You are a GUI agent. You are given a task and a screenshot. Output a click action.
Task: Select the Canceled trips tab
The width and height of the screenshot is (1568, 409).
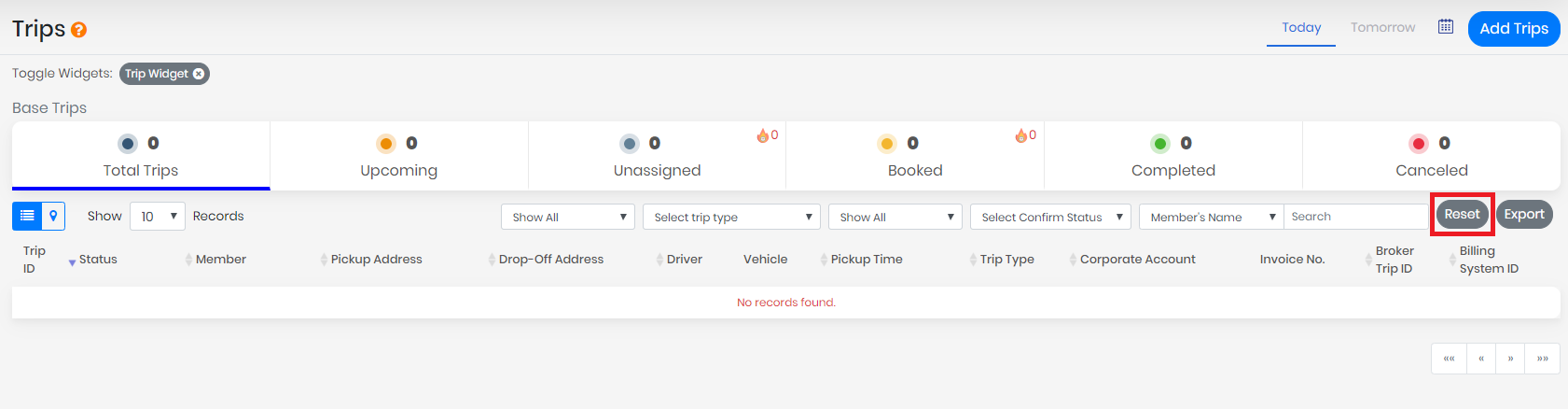[1432, 156]
